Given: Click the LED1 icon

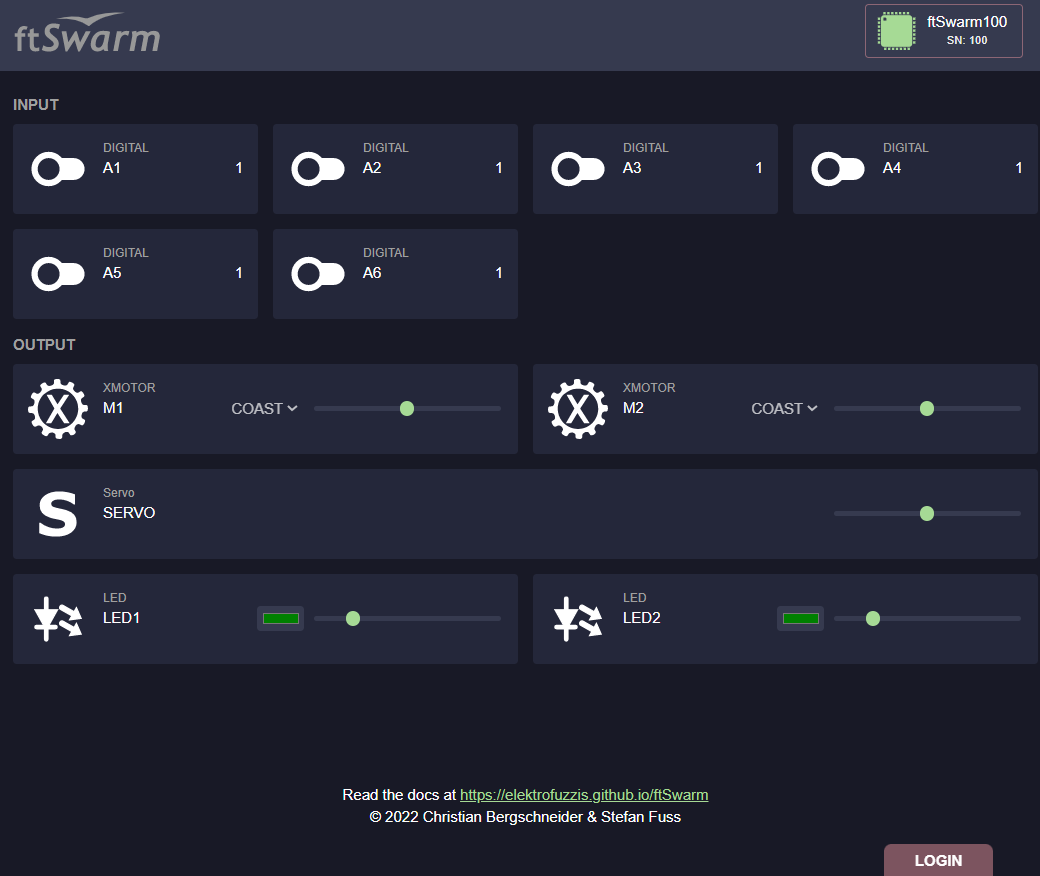Looking at the screenshot, I should coord(57,618).
